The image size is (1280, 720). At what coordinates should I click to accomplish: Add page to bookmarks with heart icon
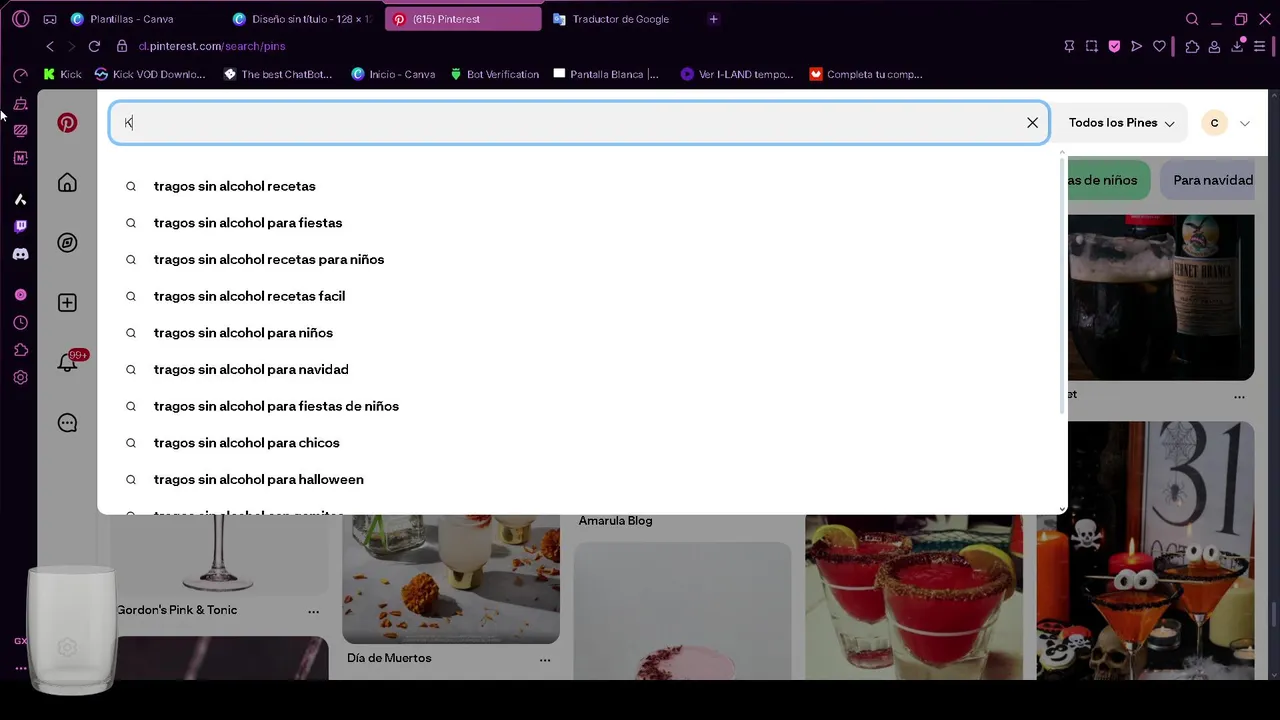pos(1159,46)
